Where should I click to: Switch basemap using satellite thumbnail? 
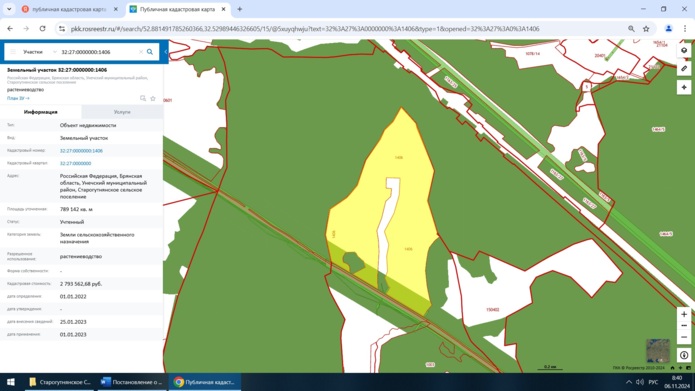(x=658, y=350)
